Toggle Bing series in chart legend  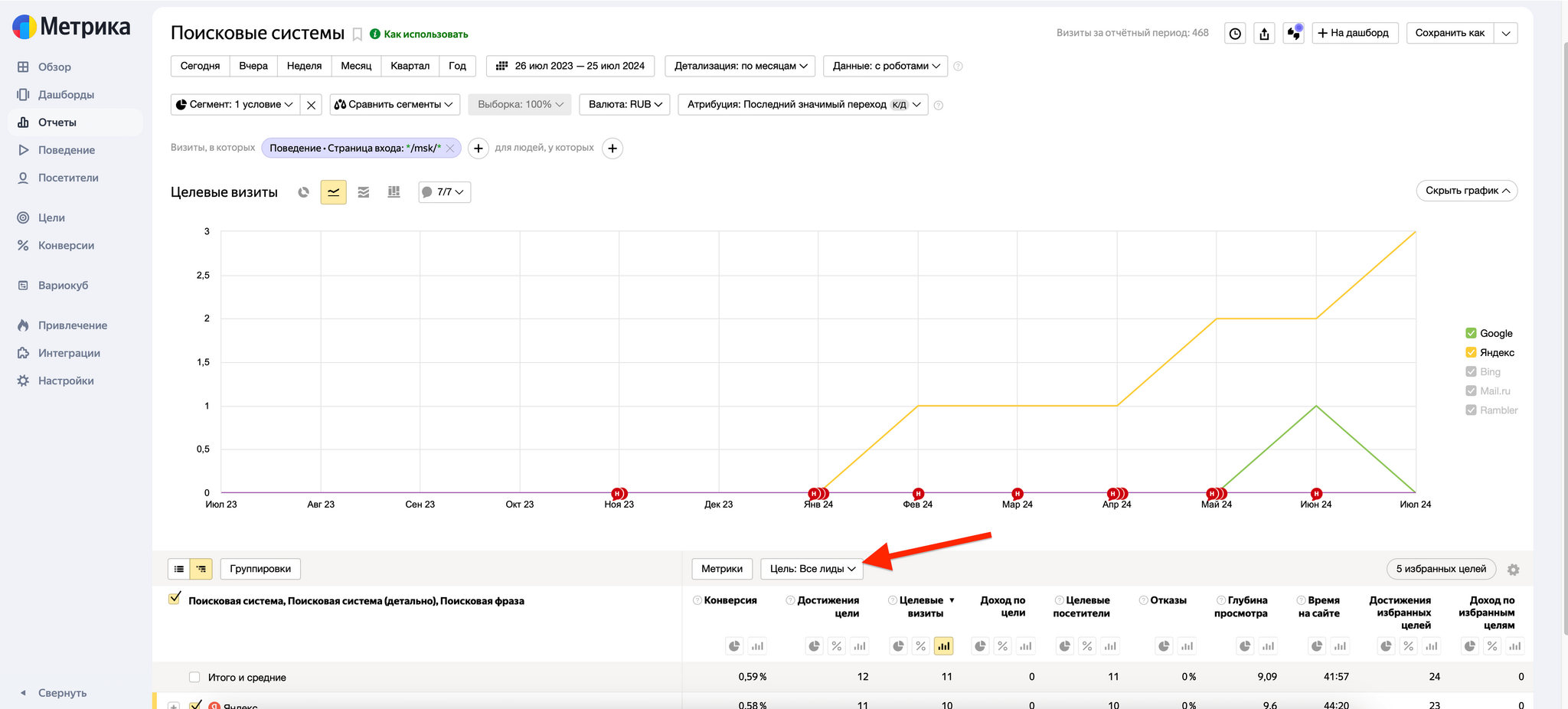[1471, 371]
